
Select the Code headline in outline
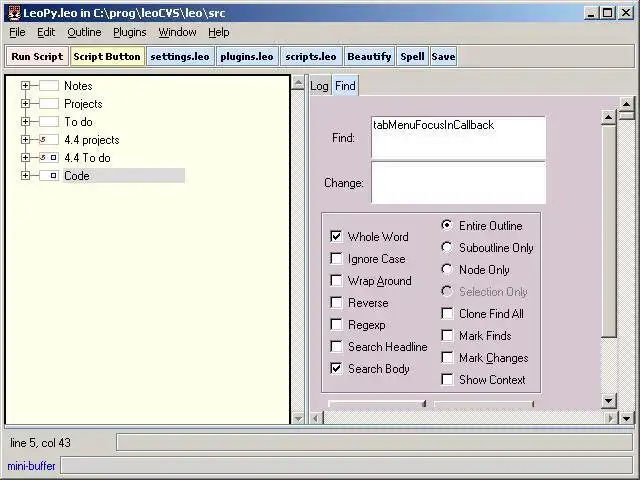pyautogui.click(x=77, y=176)
